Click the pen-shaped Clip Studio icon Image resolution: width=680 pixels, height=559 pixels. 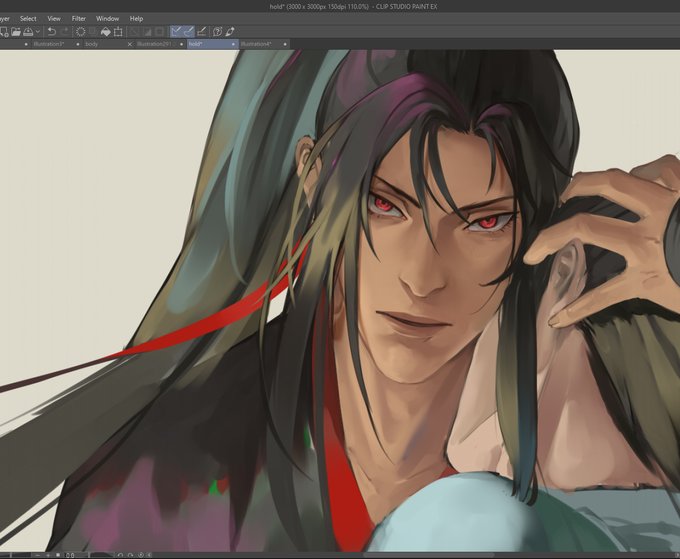tap(230, 32)
